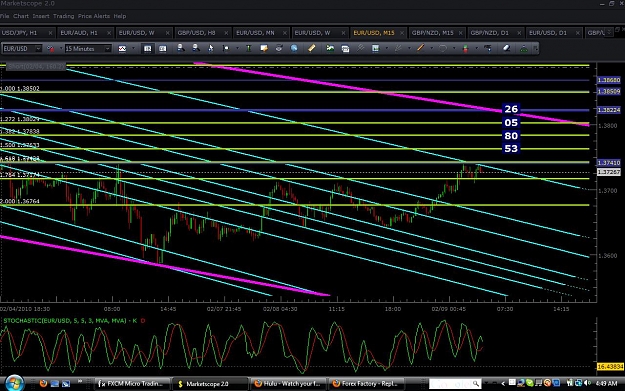Viewport: 625px width, 391px height.
Task: Click the greyed-out tools icon
Action: pos(360,48)
